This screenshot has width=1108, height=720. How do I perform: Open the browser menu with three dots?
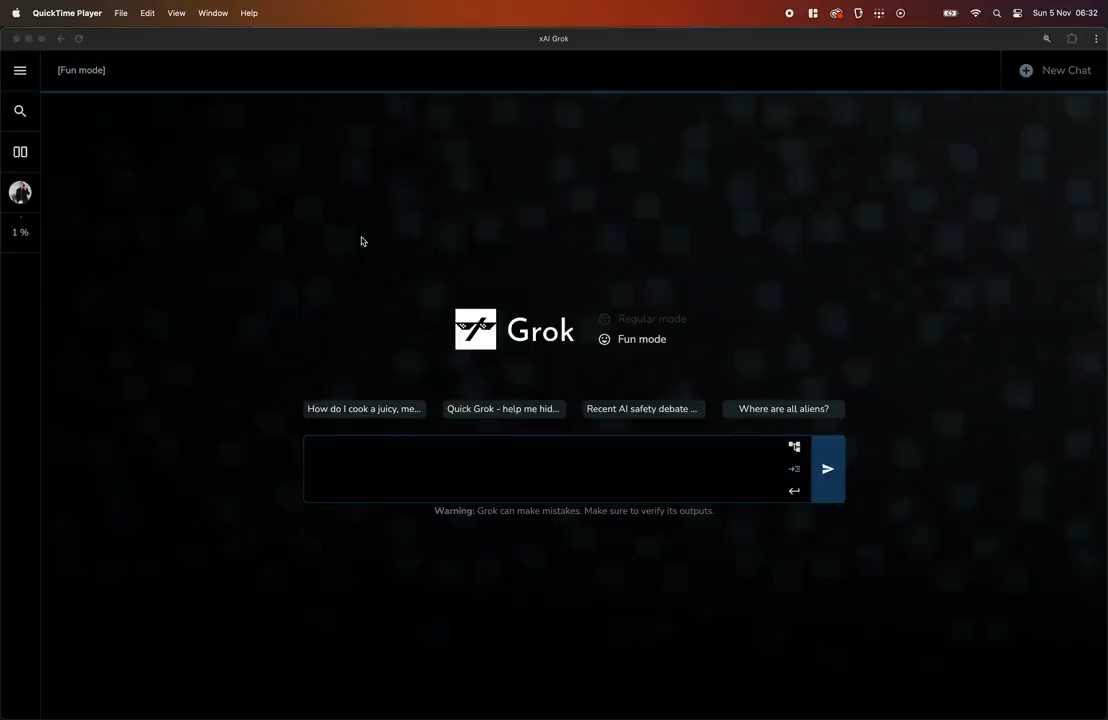(1096, 38)
